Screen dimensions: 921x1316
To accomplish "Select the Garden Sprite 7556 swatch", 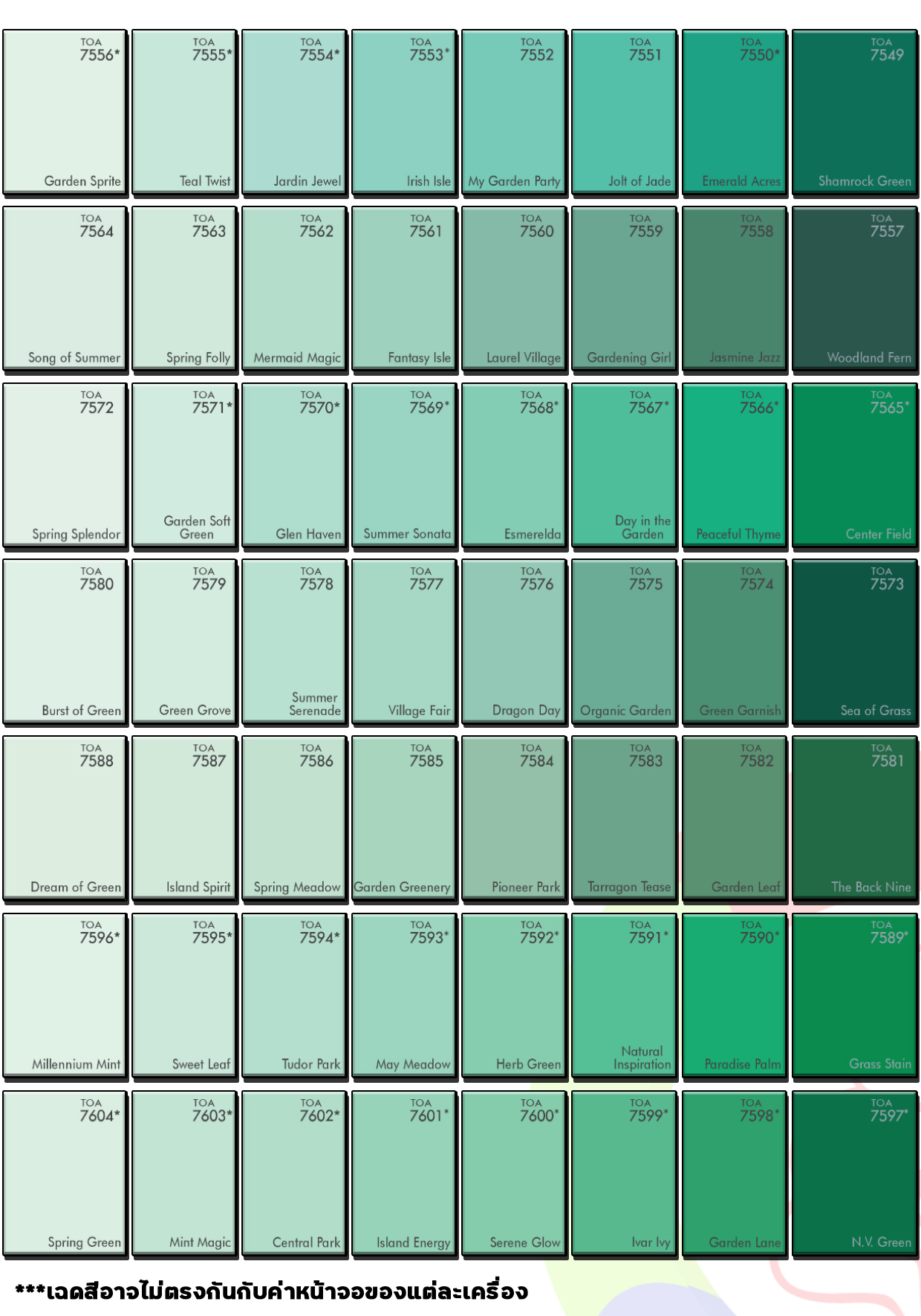I will coord(65,112).
